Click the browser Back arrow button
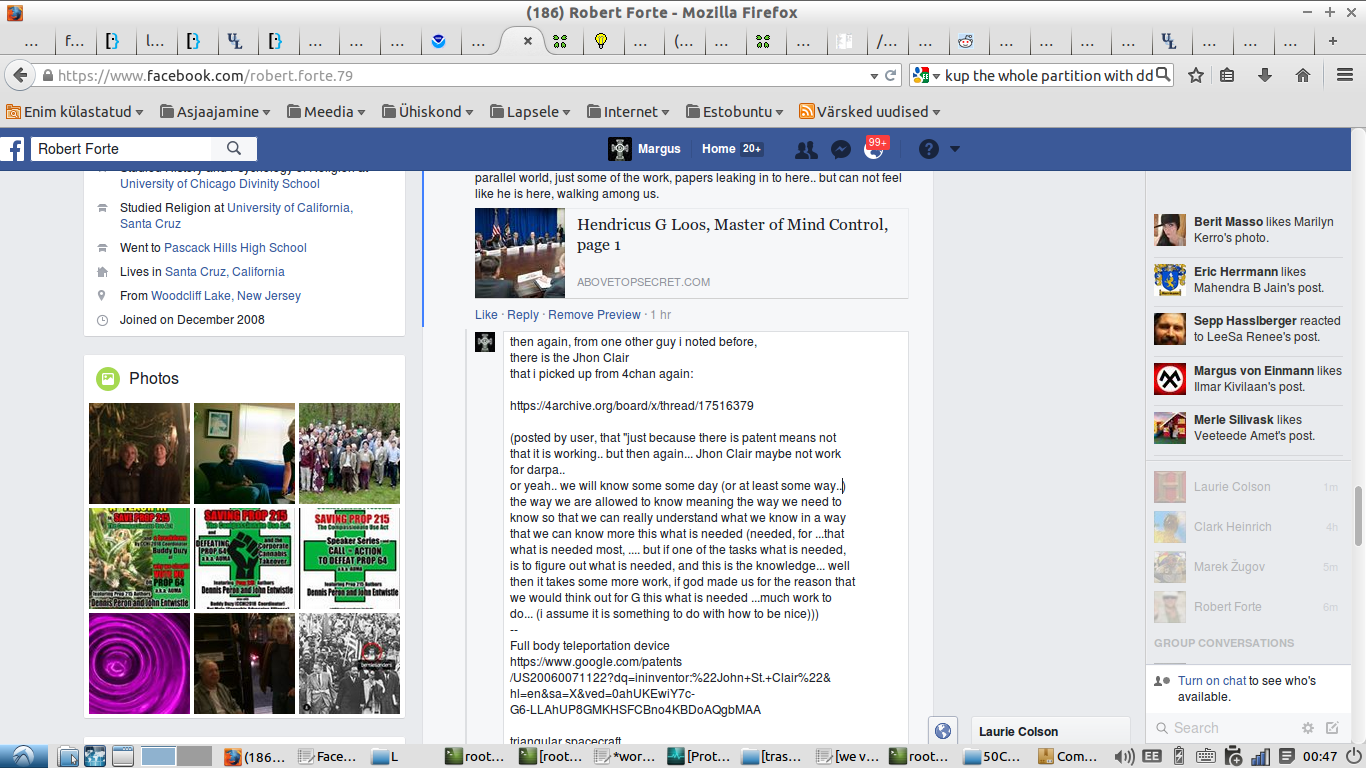1366x768 pixels. (19, 76)
